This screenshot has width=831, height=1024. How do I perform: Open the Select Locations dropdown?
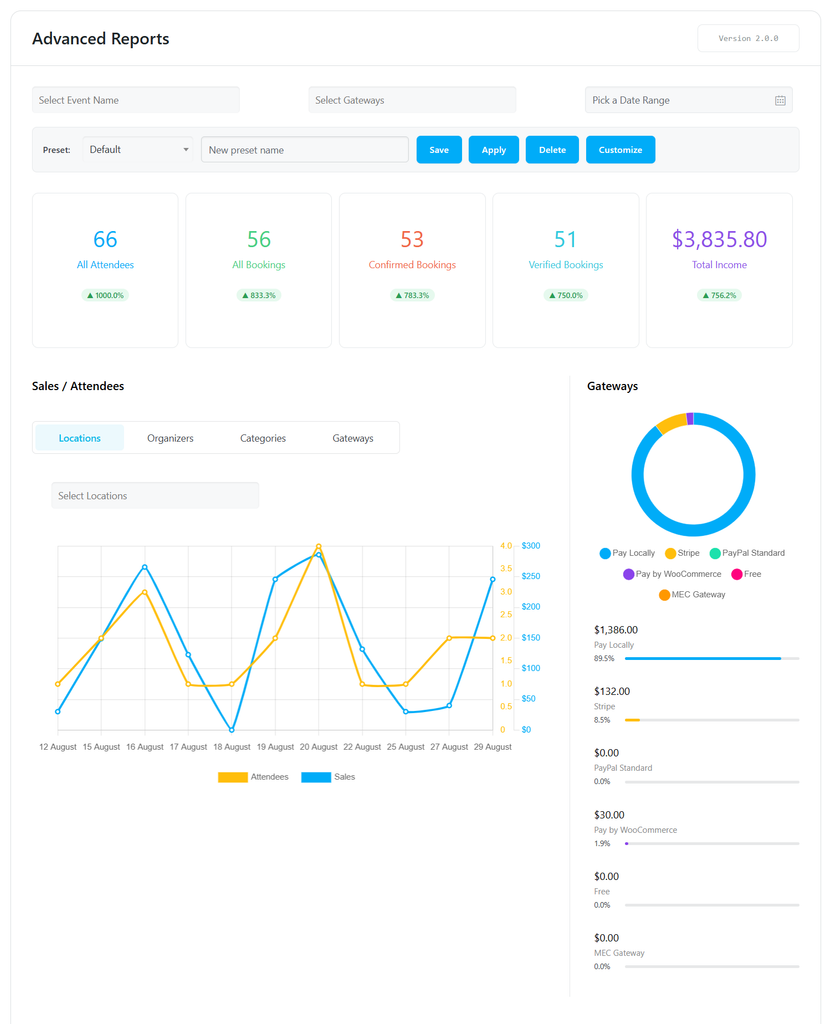pyautogui.click(x=155, y=496)
